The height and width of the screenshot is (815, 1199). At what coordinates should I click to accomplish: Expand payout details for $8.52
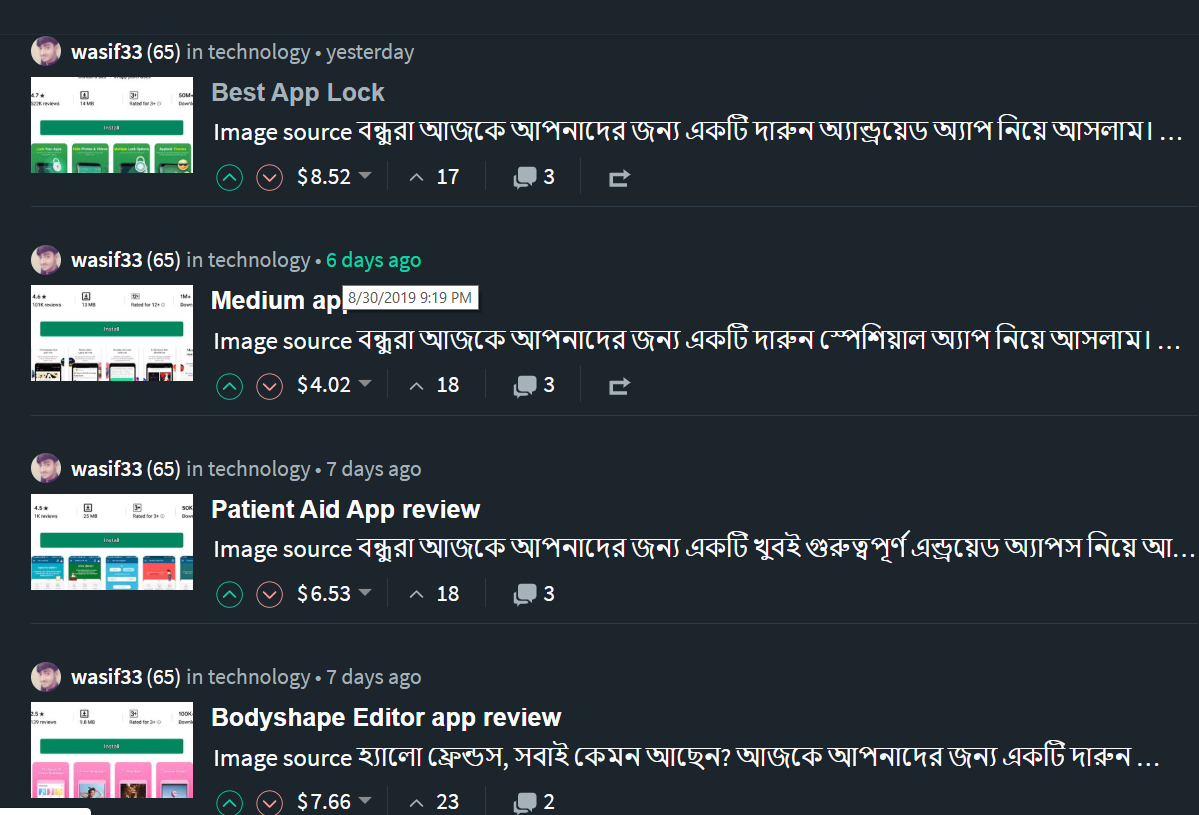click(x=365, y=177)
